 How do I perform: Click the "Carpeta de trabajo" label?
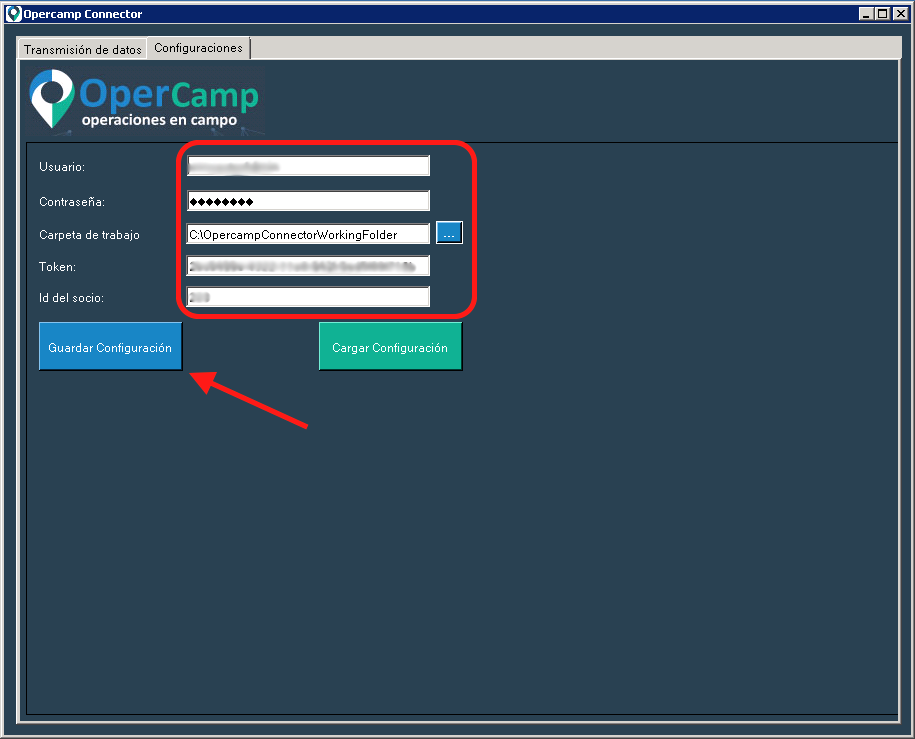click(x=89, y=235)
